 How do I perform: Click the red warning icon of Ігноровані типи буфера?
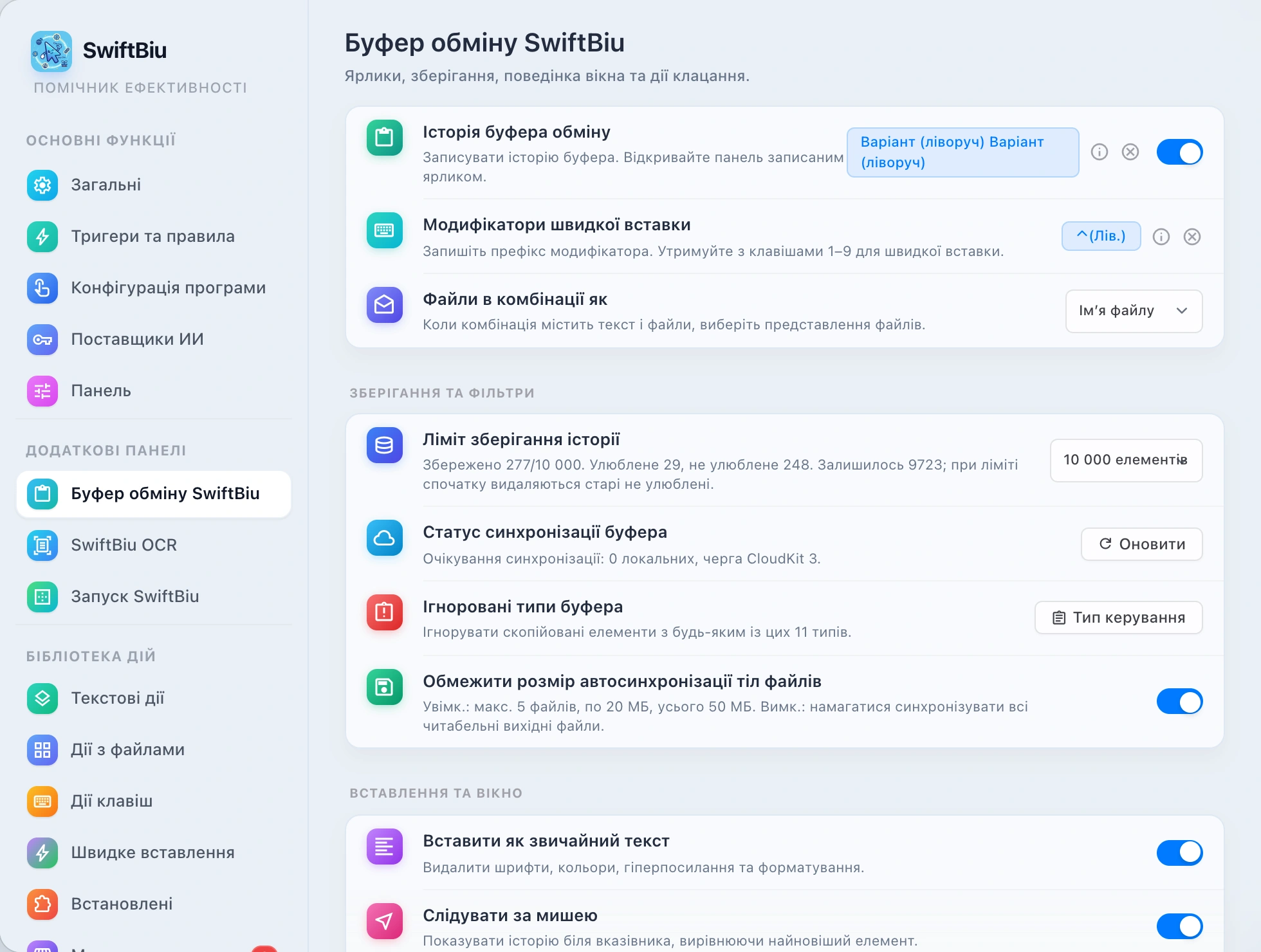pos(385,612)
